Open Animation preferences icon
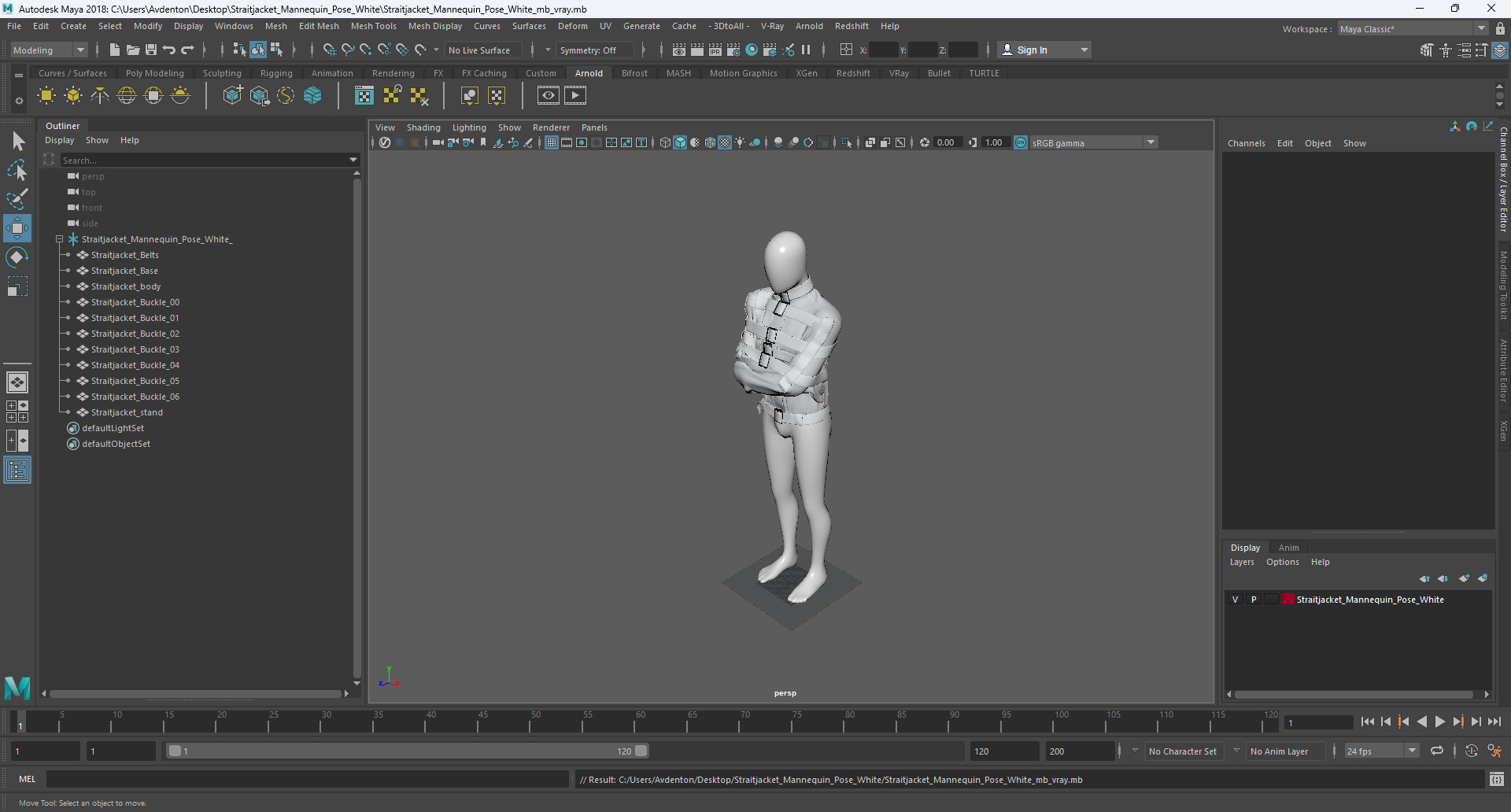 [1494, 751]
